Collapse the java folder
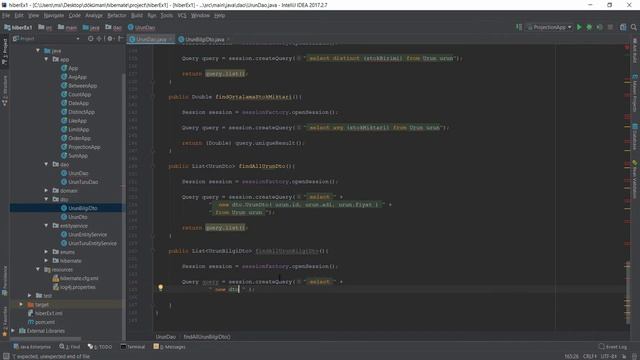This screenshot has height=360, width=640. click(x=38, y=51)
